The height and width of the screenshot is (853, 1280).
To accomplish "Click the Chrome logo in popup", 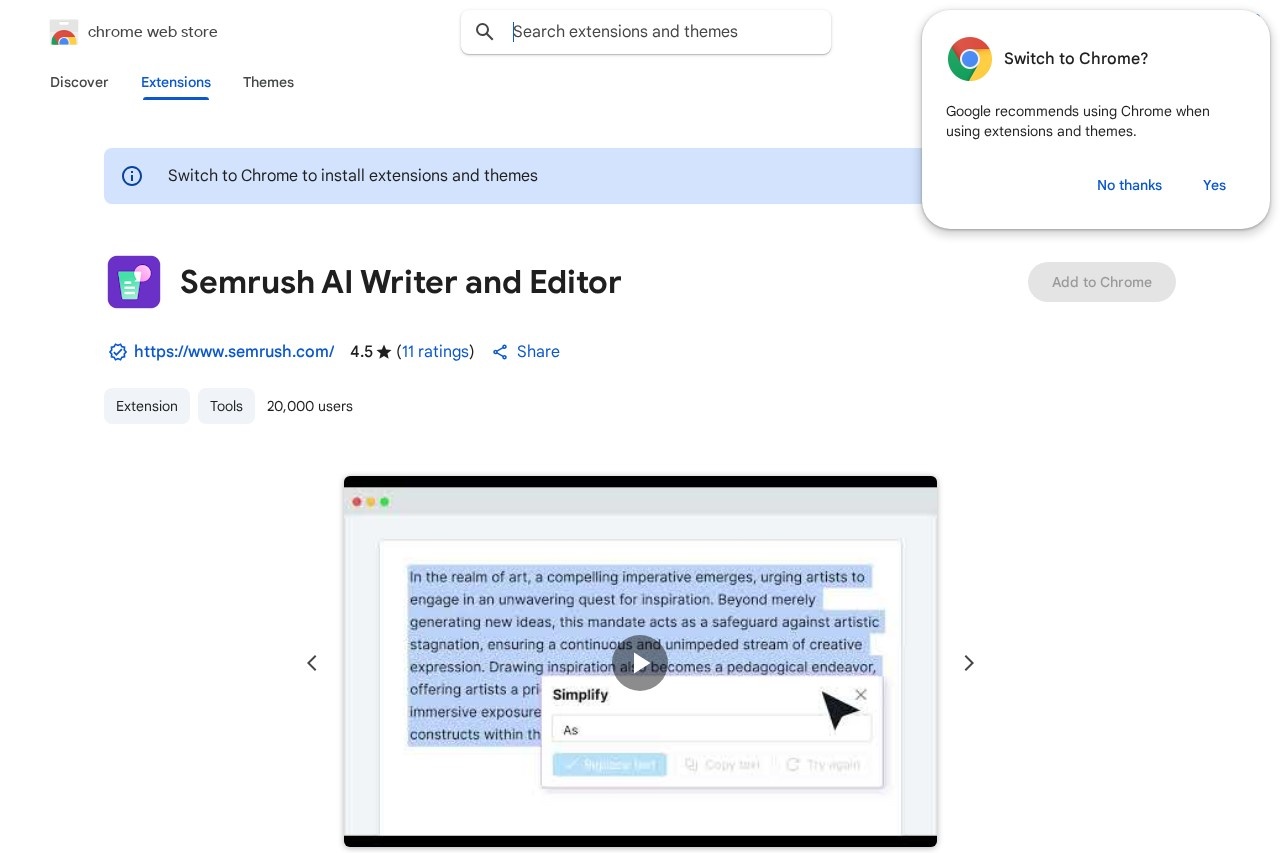I will (x=969, y=59).
